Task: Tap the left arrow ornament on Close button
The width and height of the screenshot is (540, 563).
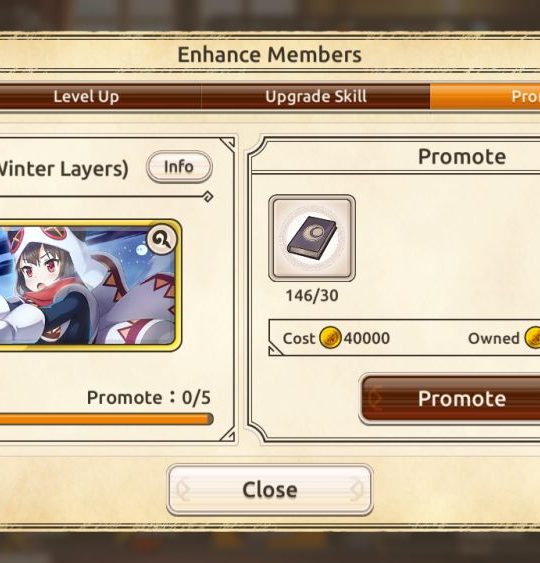Action: [x=183, y=490]
